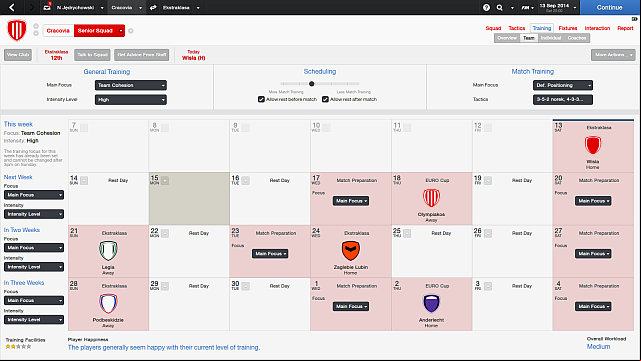
Task: Open Wisla crest on 13 Sat fixture
Action: point(592,145)
